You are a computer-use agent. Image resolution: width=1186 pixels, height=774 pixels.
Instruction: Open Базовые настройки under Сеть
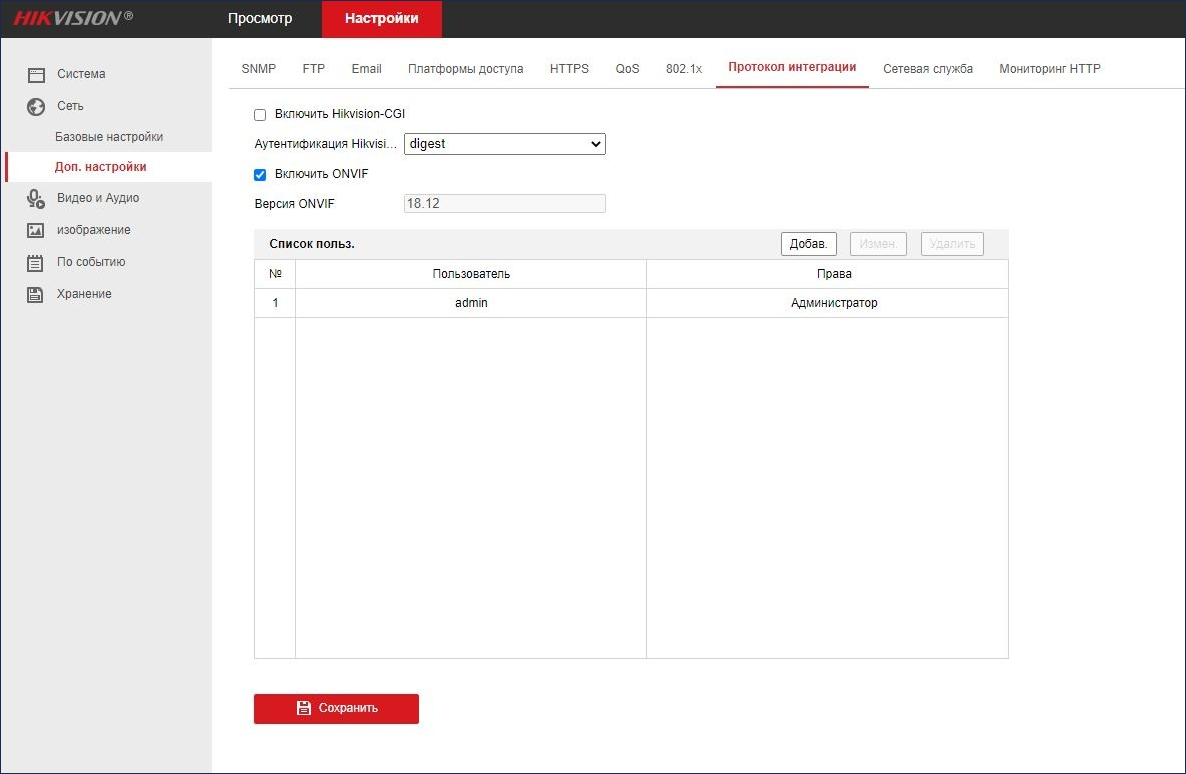click(109, 137)
